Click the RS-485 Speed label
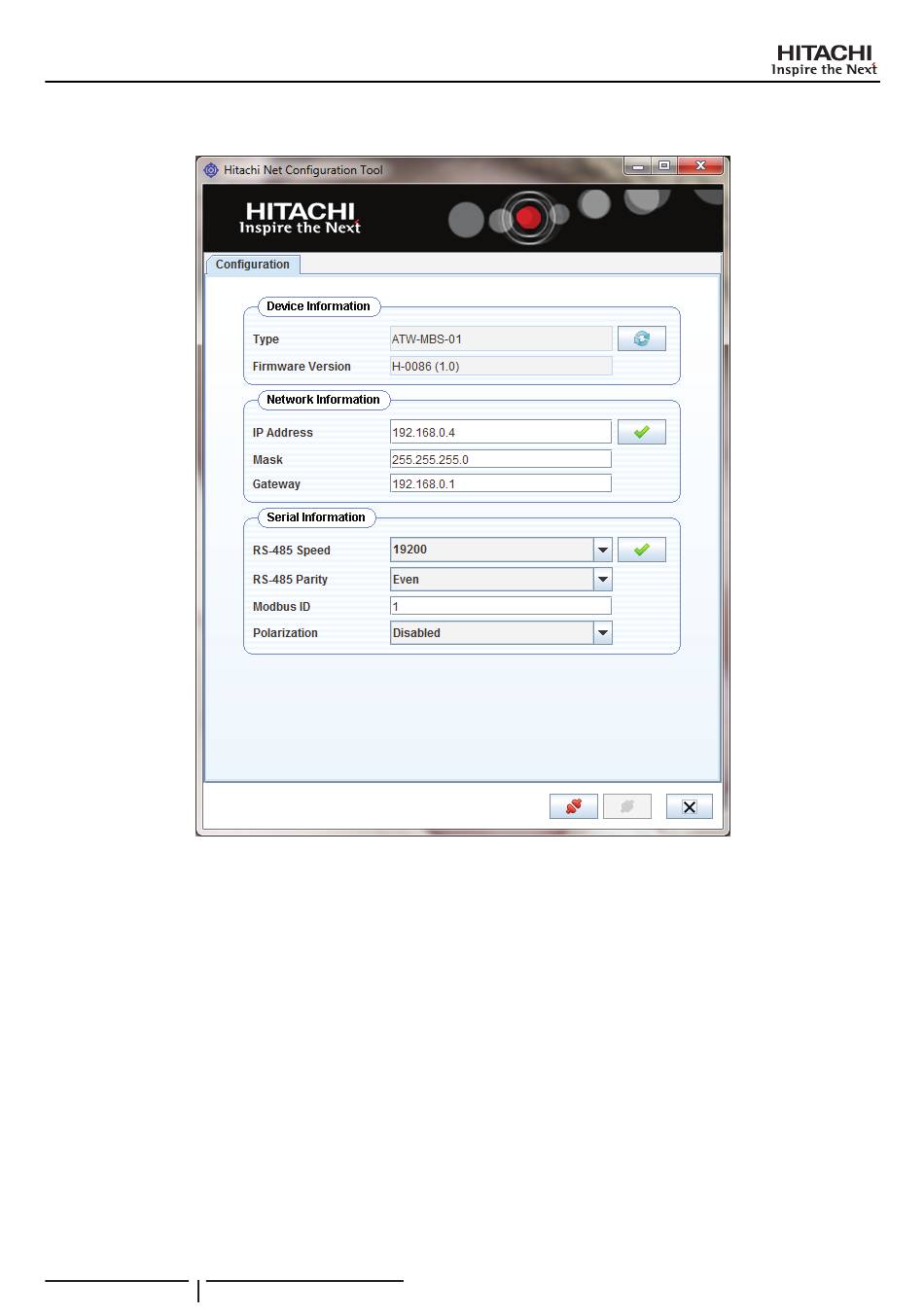The image size is (924, 1316). pos(292,551)
